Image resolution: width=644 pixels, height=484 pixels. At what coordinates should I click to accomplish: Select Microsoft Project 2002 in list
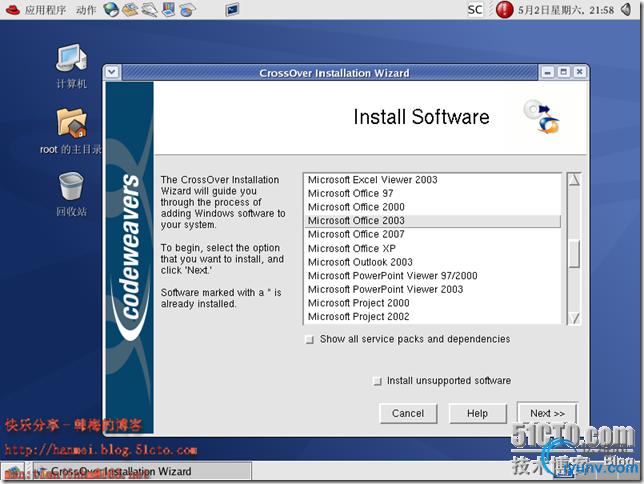[x=432, y=316]
